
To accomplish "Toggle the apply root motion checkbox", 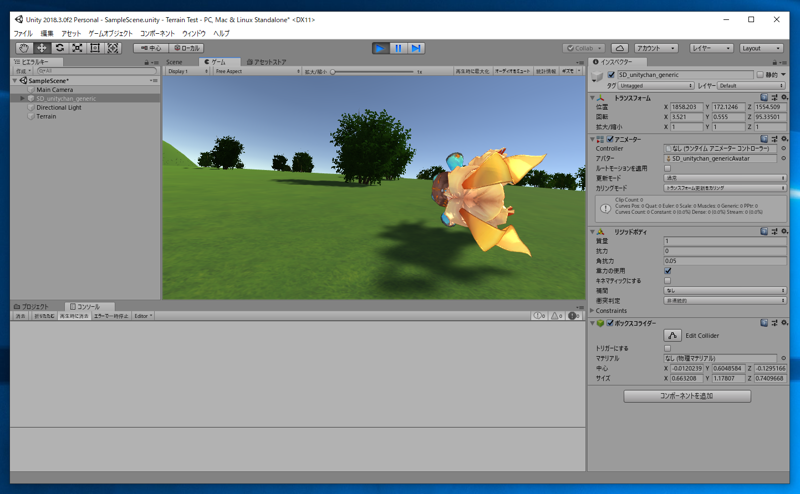I will 667,168.
